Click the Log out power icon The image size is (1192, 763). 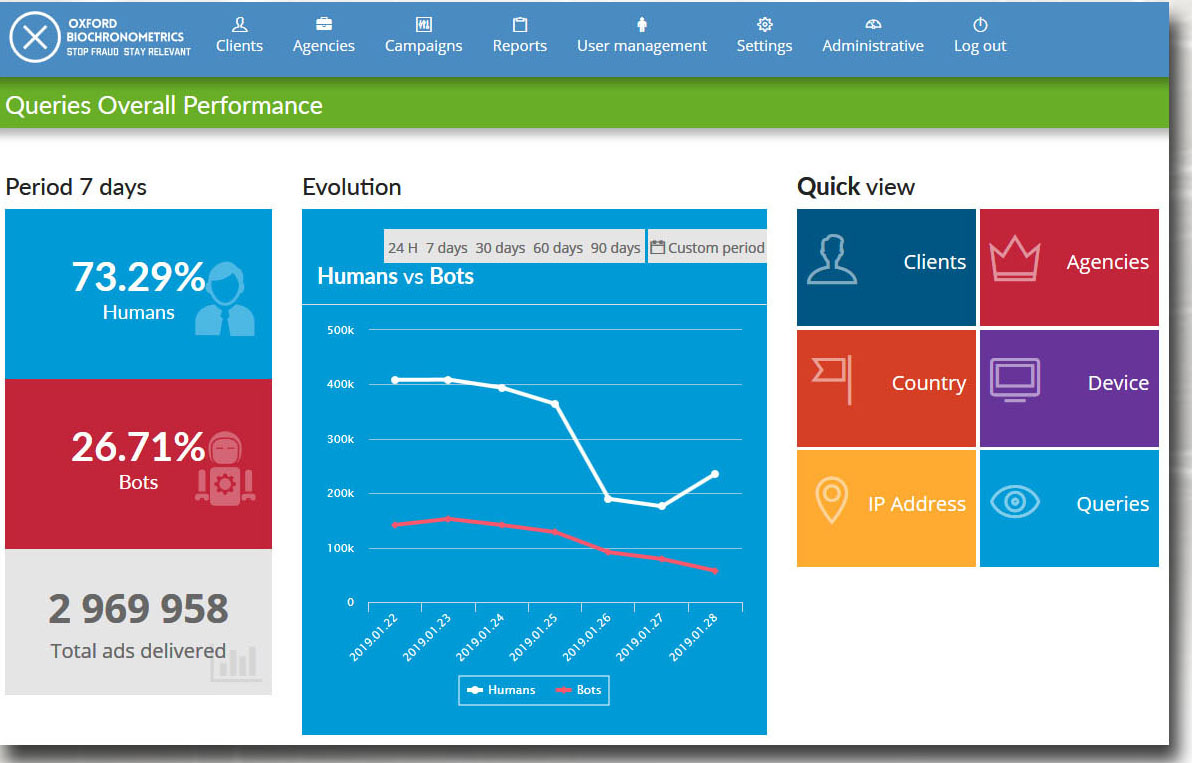click(x=980, y=24)
